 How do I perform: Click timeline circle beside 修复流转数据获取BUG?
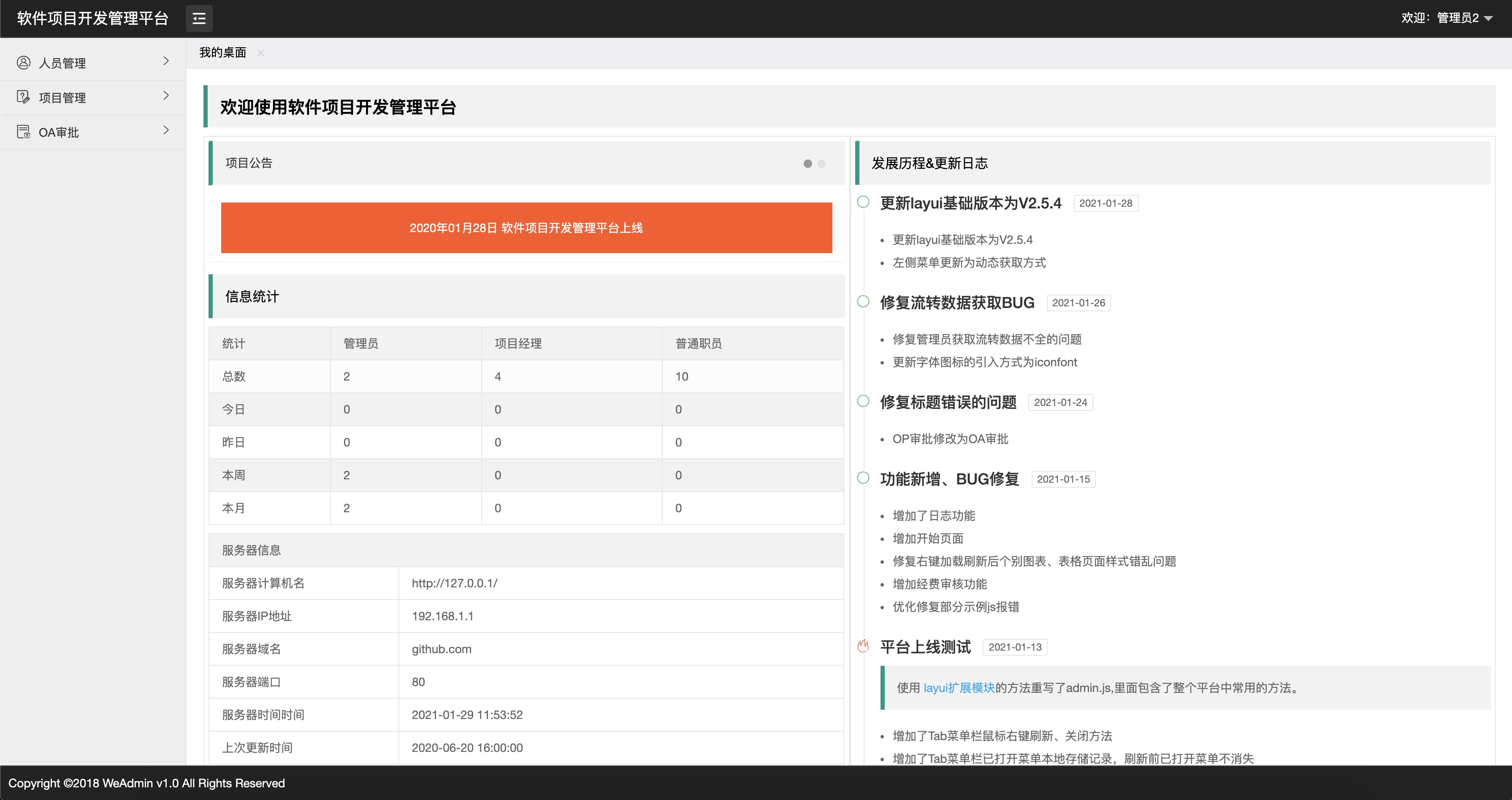863,301
